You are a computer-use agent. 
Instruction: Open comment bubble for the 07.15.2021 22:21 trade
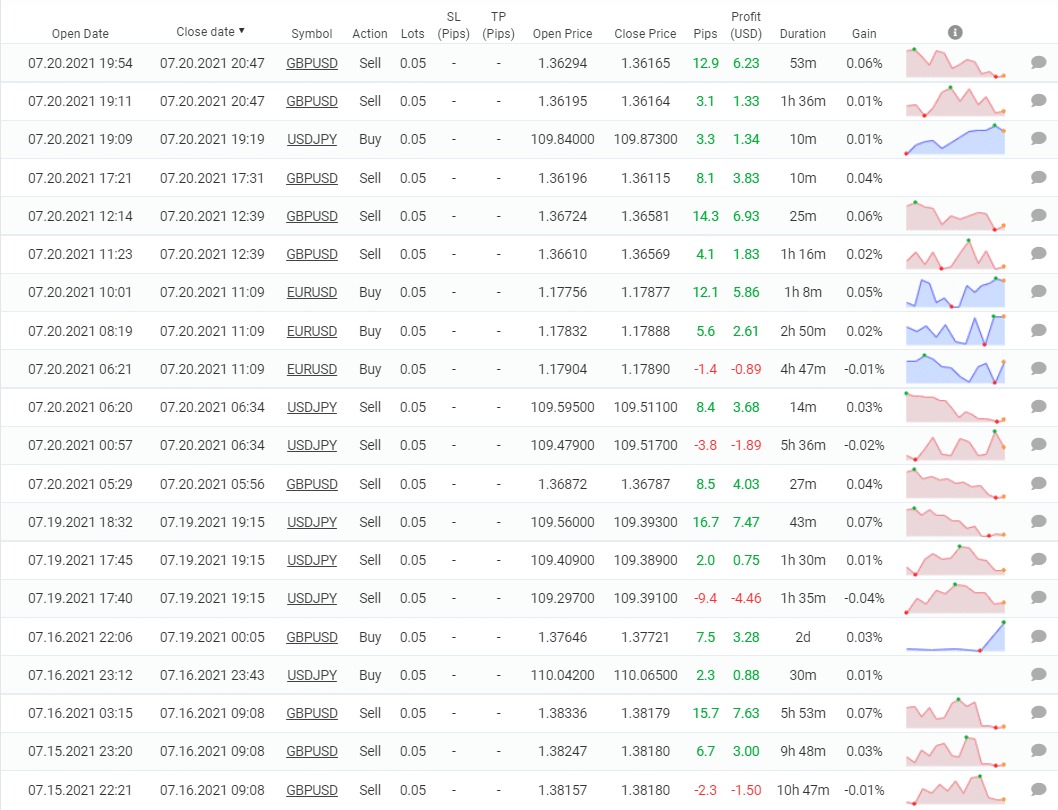[x=1038, y=790]
